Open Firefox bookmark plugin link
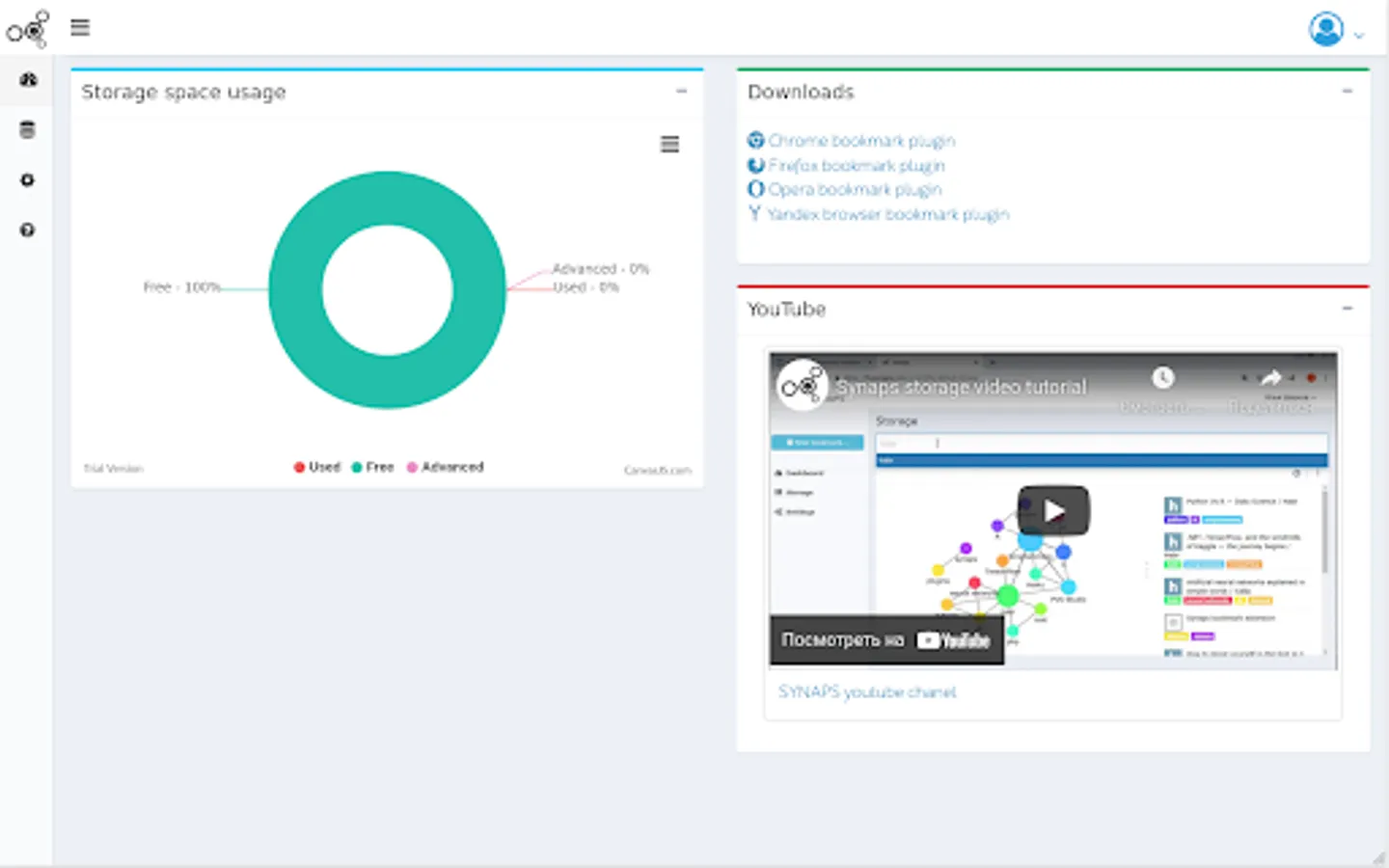 coord(857,166)
